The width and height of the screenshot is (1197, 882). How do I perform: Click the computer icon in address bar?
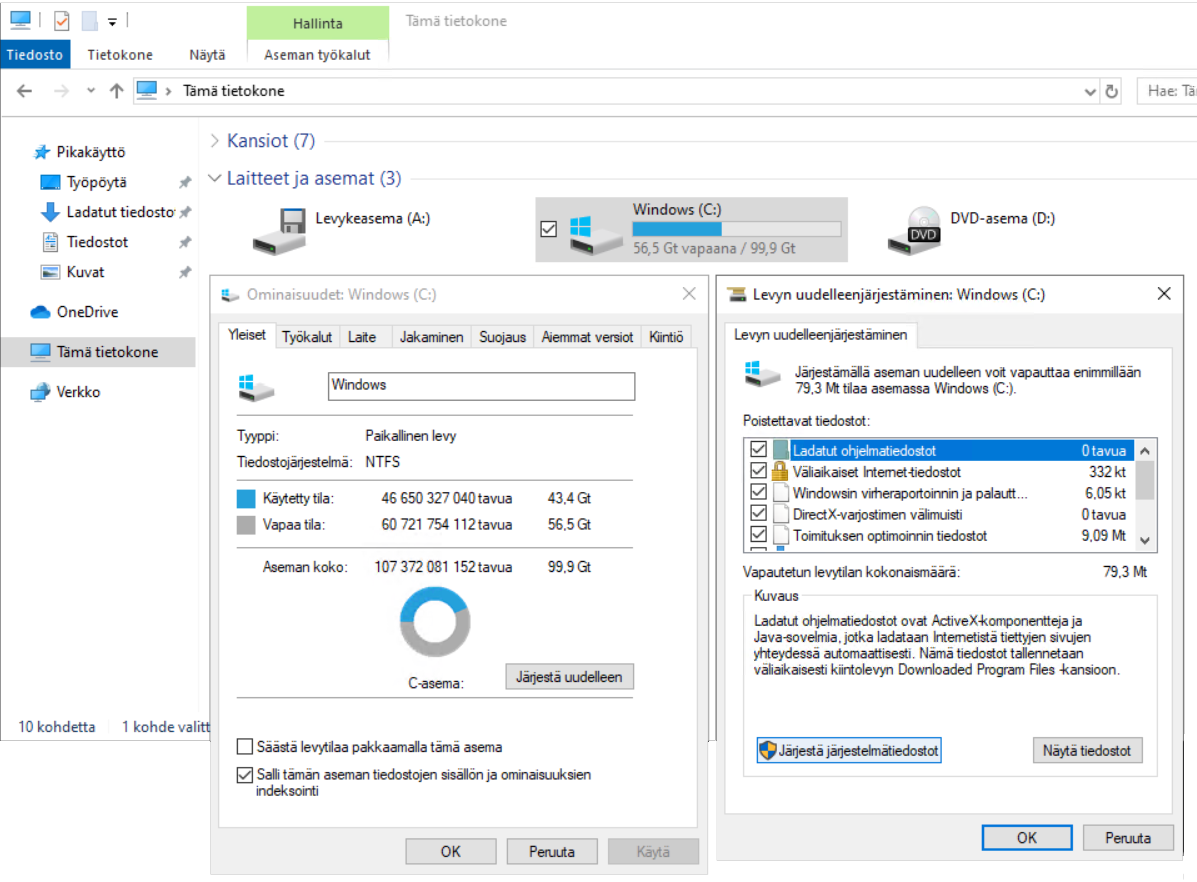pos(147,90)
